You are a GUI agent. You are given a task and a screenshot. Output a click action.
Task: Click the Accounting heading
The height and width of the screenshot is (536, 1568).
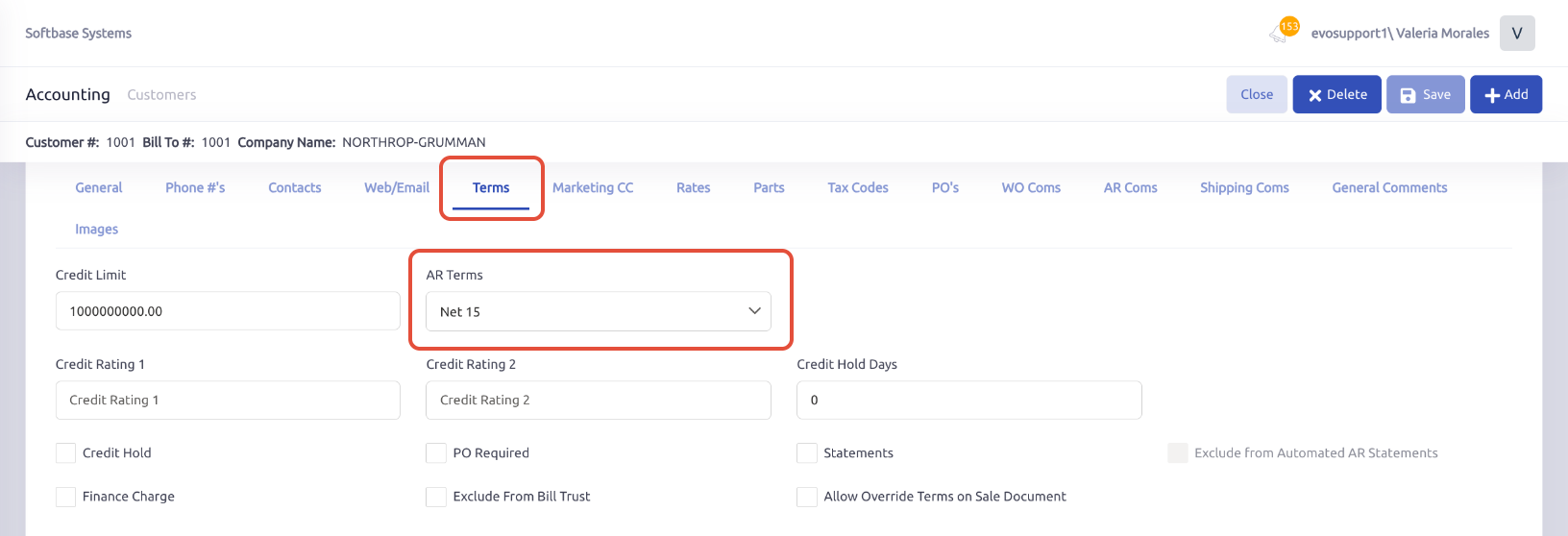67,94
